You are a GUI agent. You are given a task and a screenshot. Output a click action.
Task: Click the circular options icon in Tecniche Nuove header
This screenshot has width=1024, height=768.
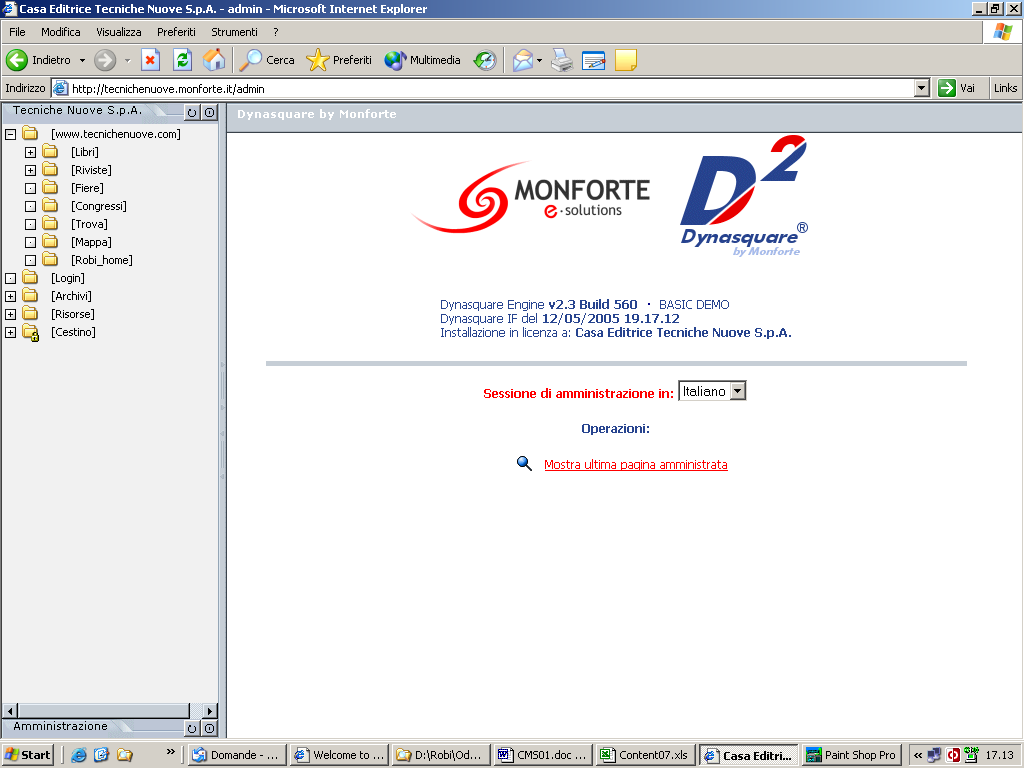[x=209, y=112]
